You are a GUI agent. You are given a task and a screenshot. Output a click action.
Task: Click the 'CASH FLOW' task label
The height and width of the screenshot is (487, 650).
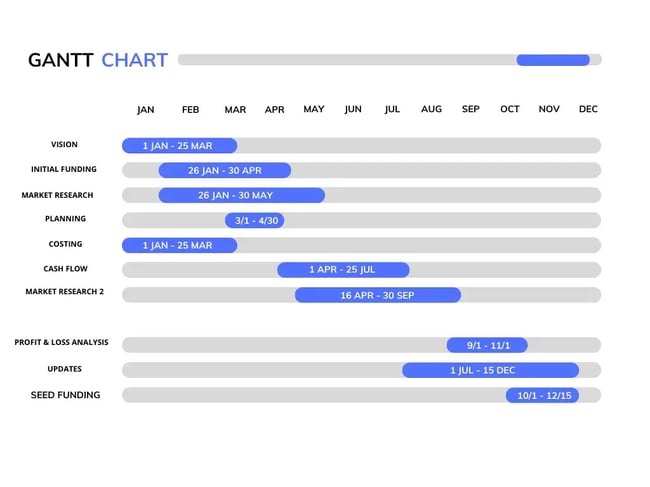[x=64, y=268]
